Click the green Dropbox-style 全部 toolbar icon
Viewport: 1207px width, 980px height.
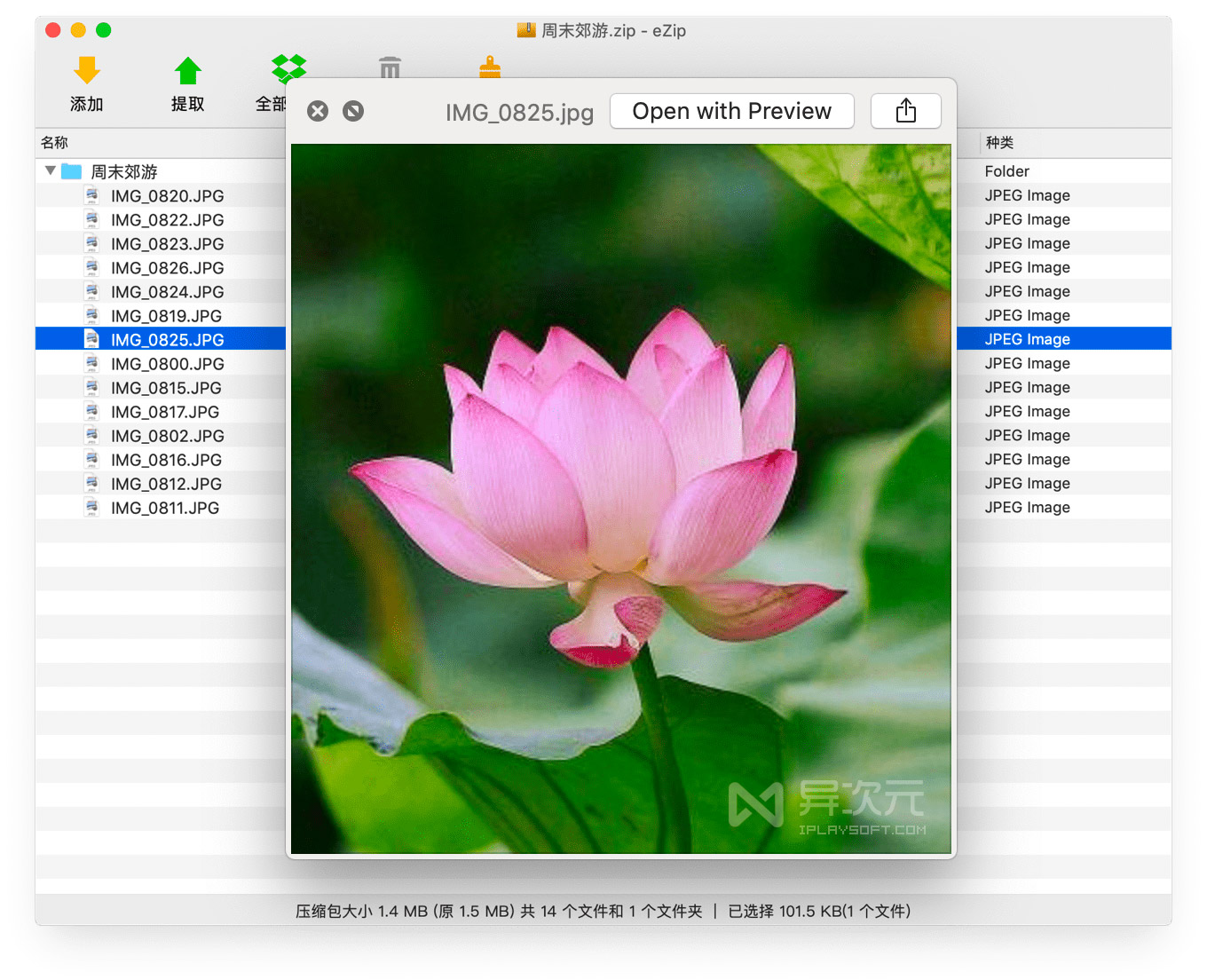pos(287,68)
